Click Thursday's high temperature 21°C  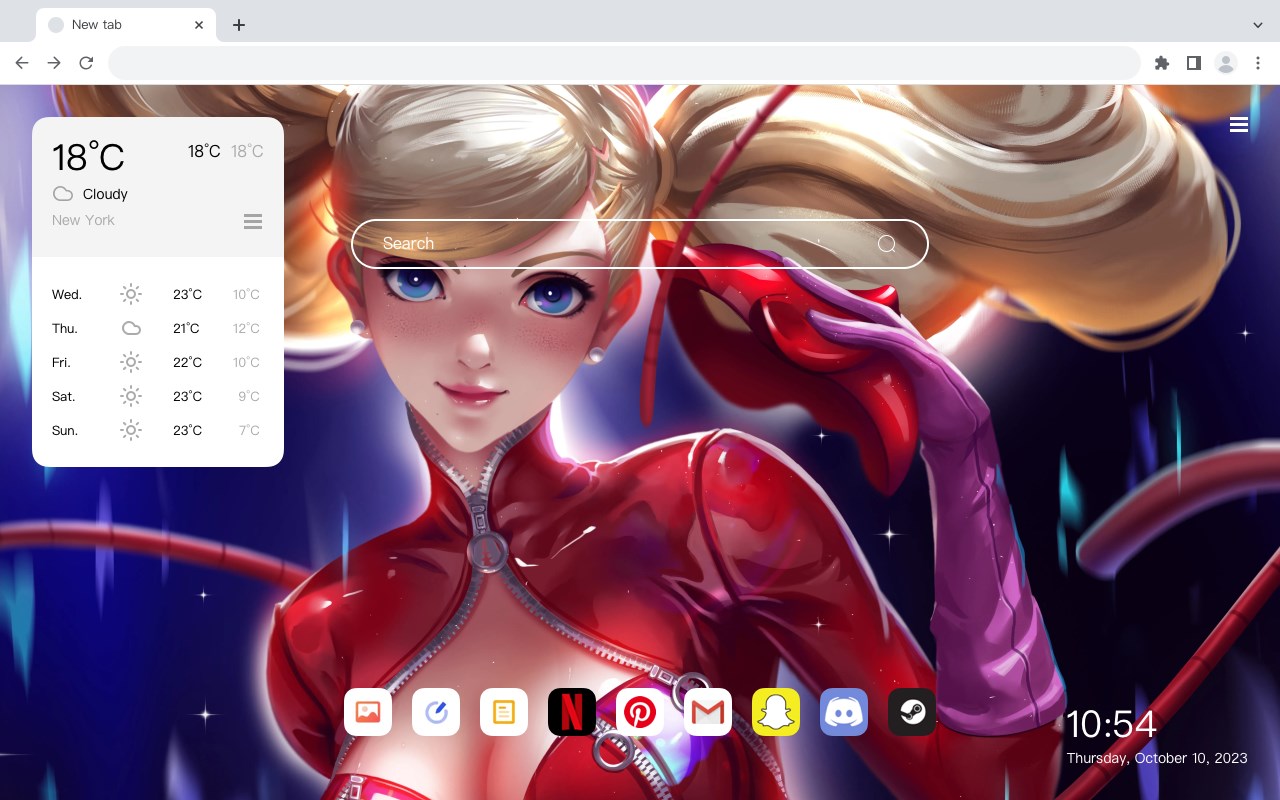[x=187, y=328]
